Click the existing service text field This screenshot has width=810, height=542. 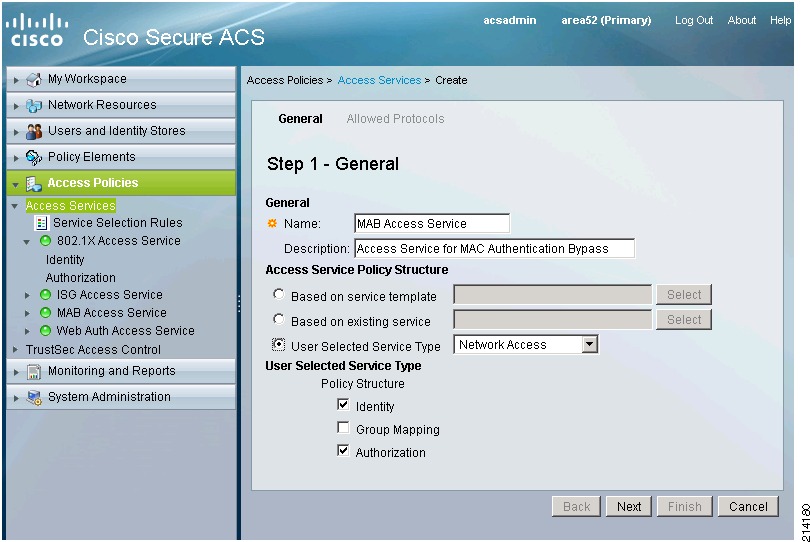coord(552,319)
